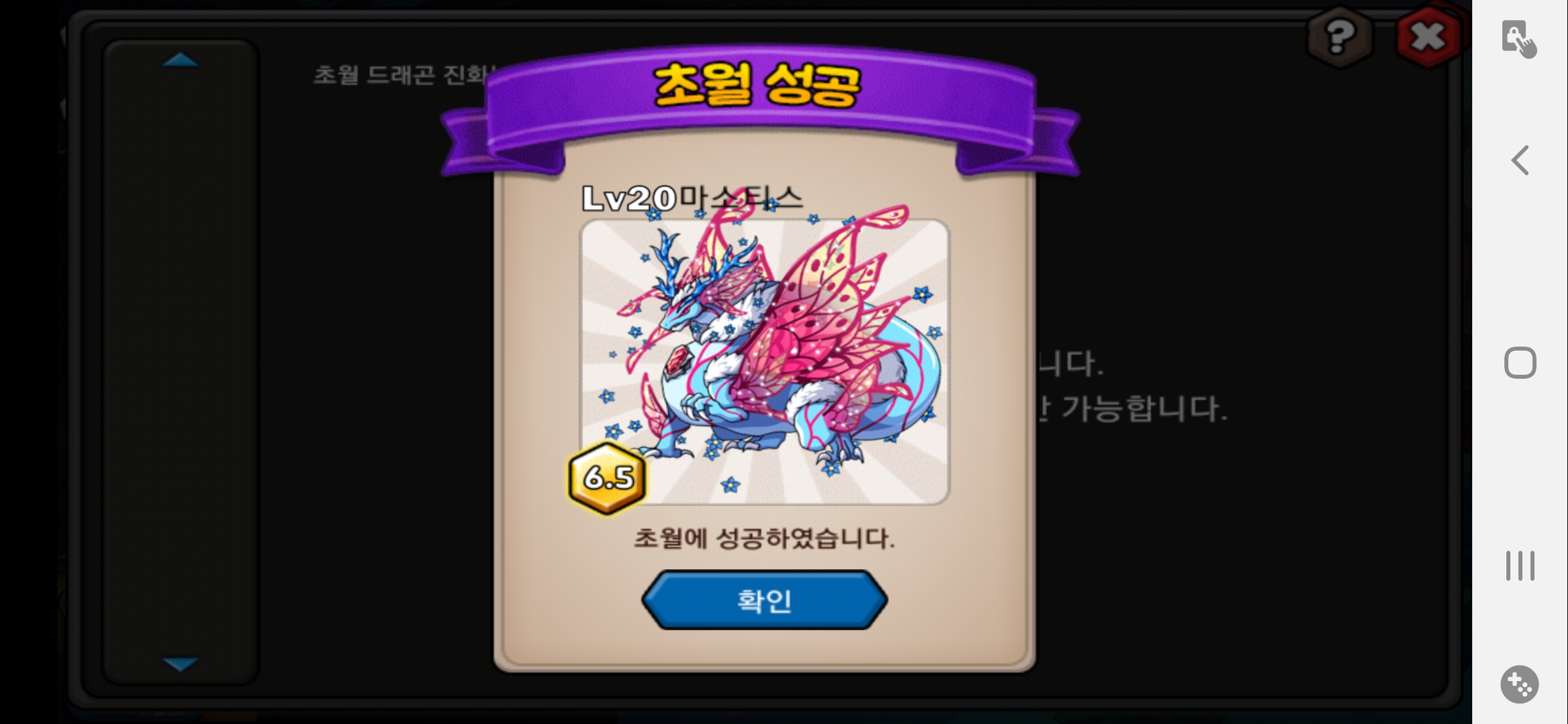Select the 마소티스 dragon portrait
The image size is (1568, 724).
tap(765, 362)
